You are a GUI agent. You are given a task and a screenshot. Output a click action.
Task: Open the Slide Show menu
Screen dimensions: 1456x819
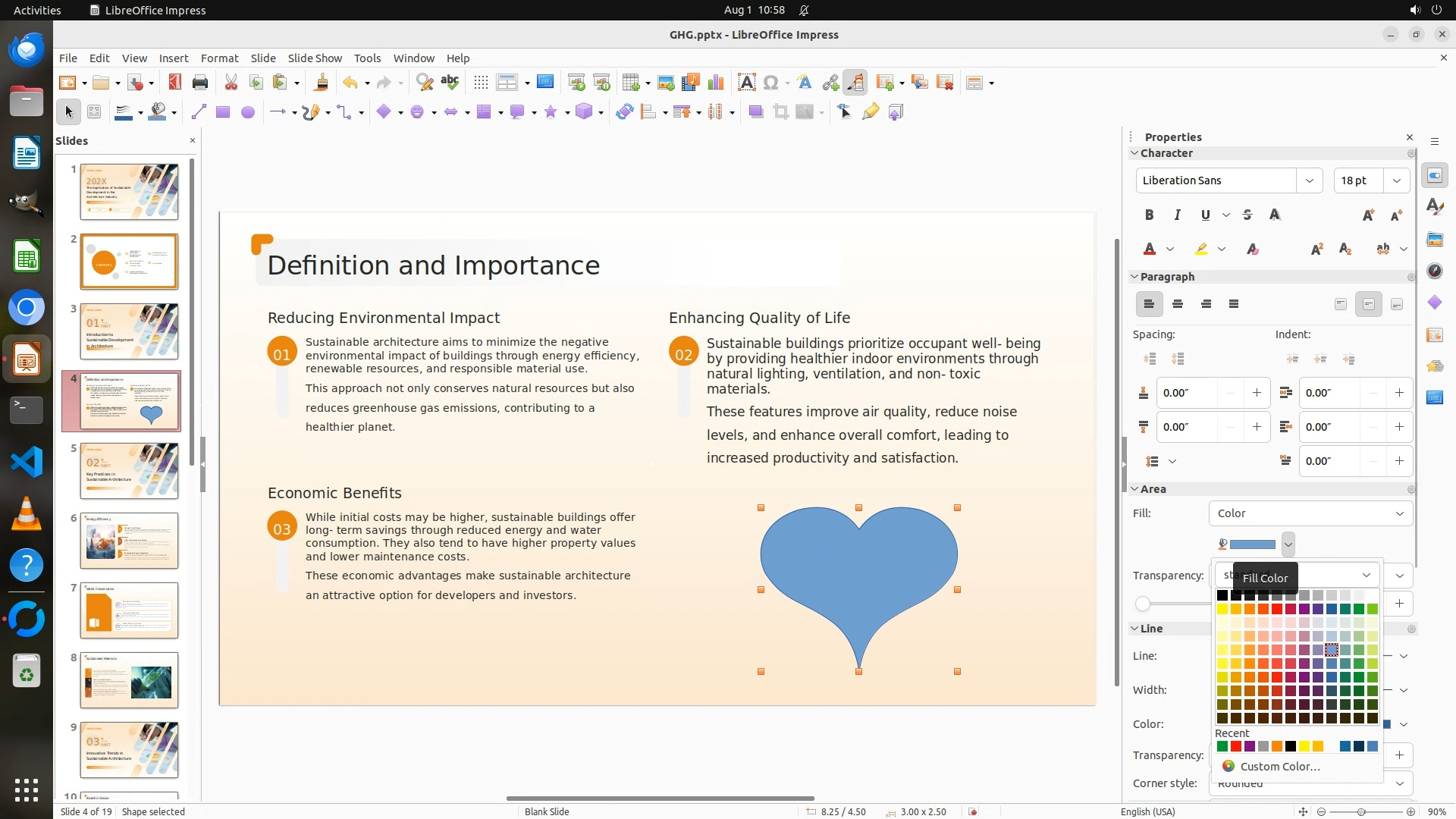tap(315, 58)
